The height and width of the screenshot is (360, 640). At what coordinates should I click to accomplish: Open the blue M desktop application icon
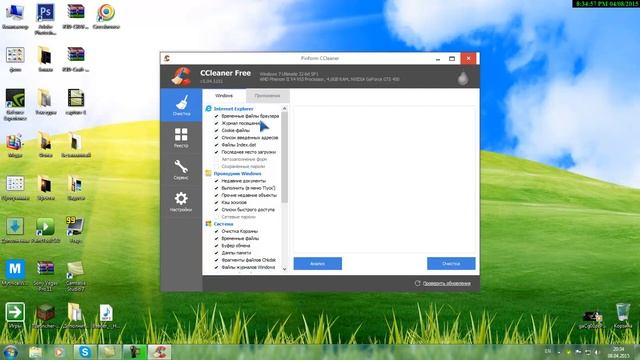(x=15, y=272)
